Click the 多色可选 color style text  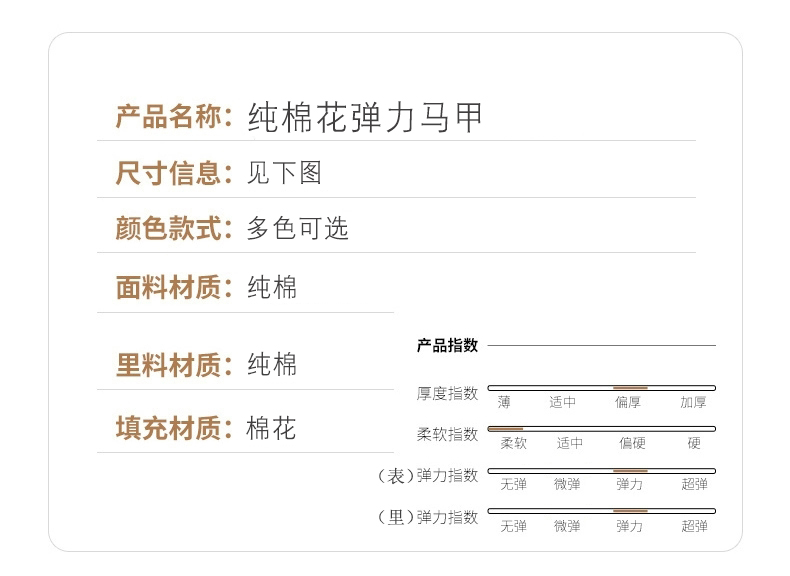(297, 228)
